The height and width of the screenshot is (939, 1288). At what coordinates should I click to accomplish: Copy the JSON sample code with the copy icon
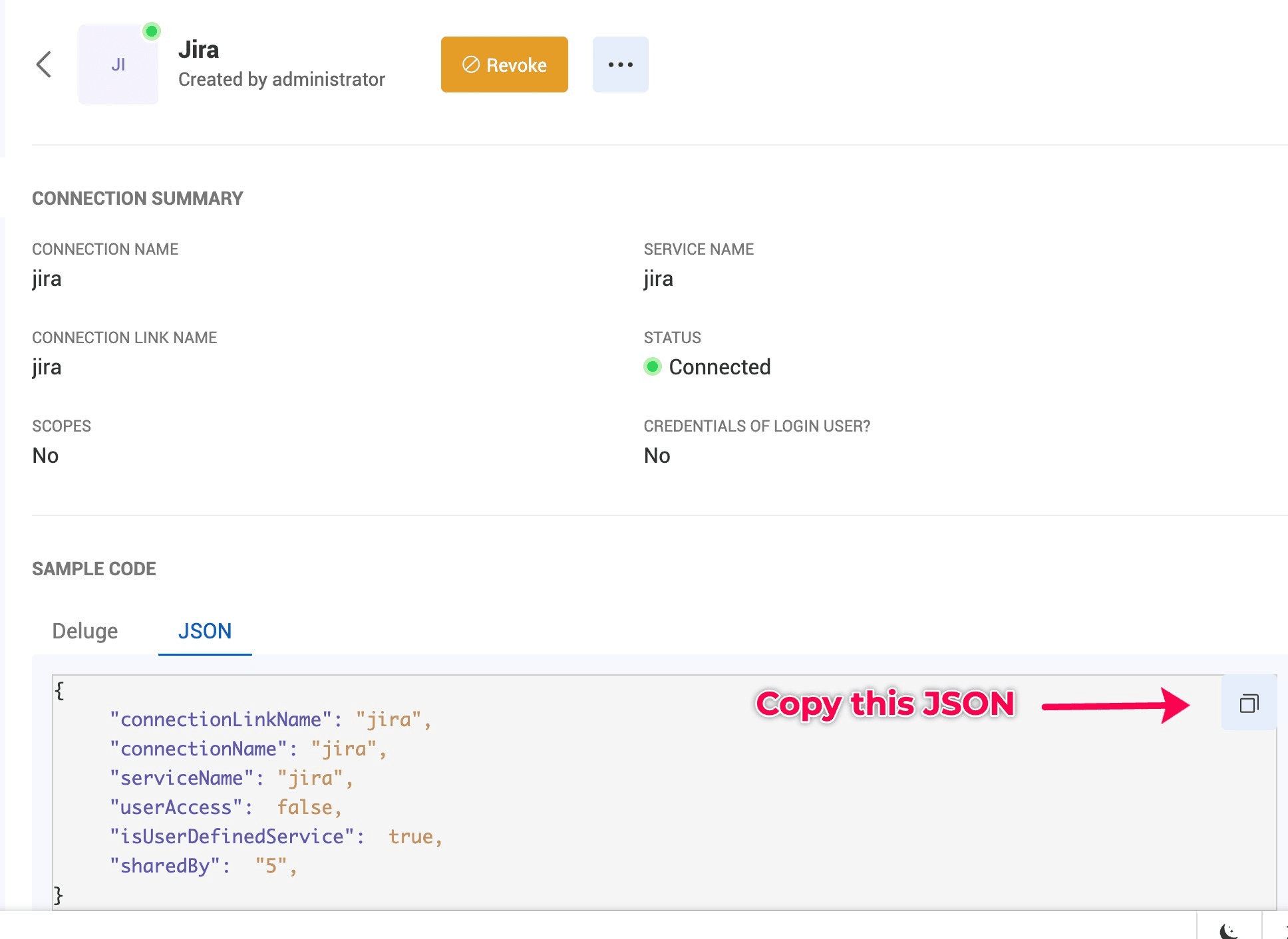pos(1249,703)
